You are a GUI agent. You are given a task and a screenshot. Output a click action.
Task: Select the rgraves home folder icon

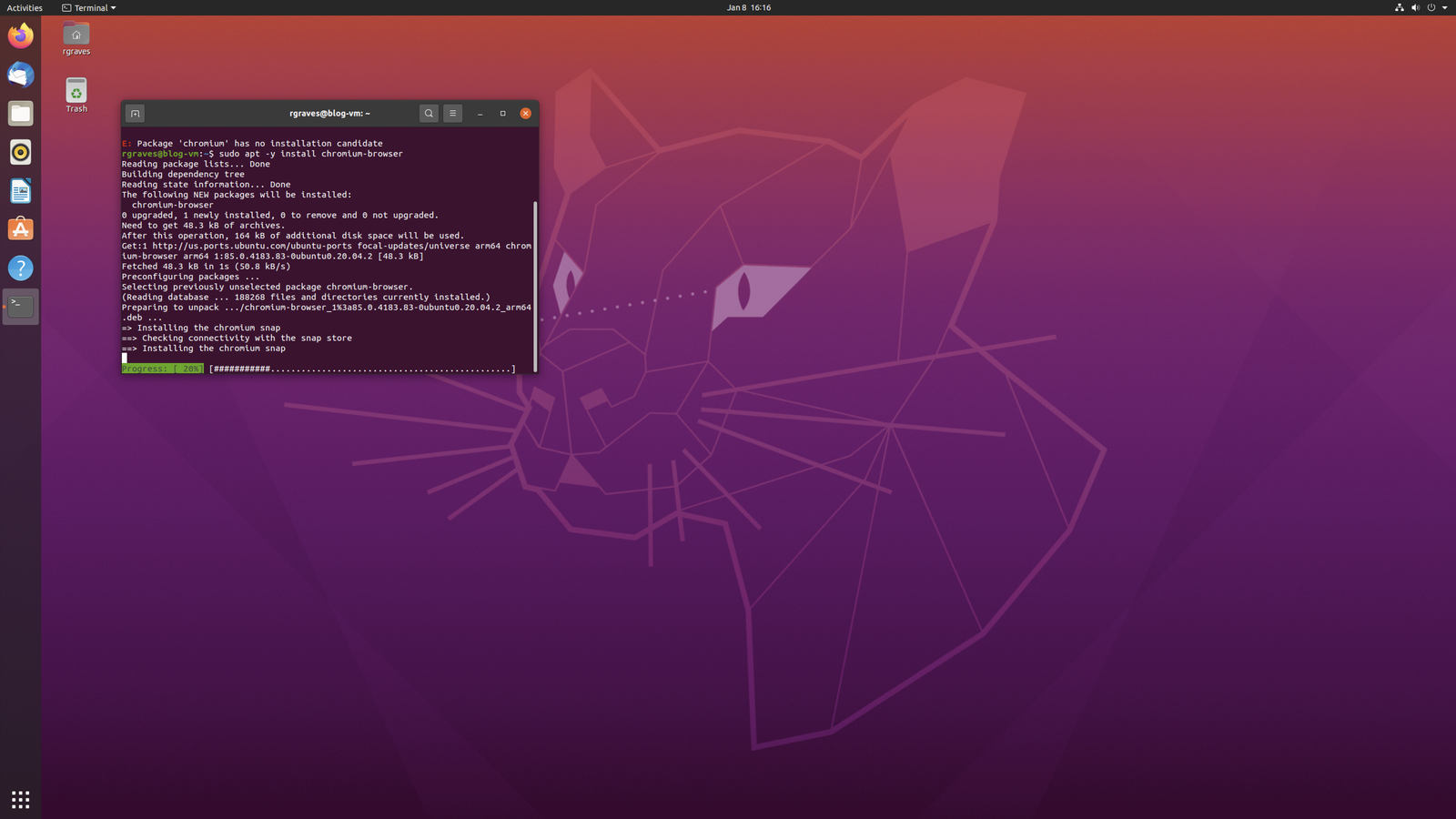76,36
